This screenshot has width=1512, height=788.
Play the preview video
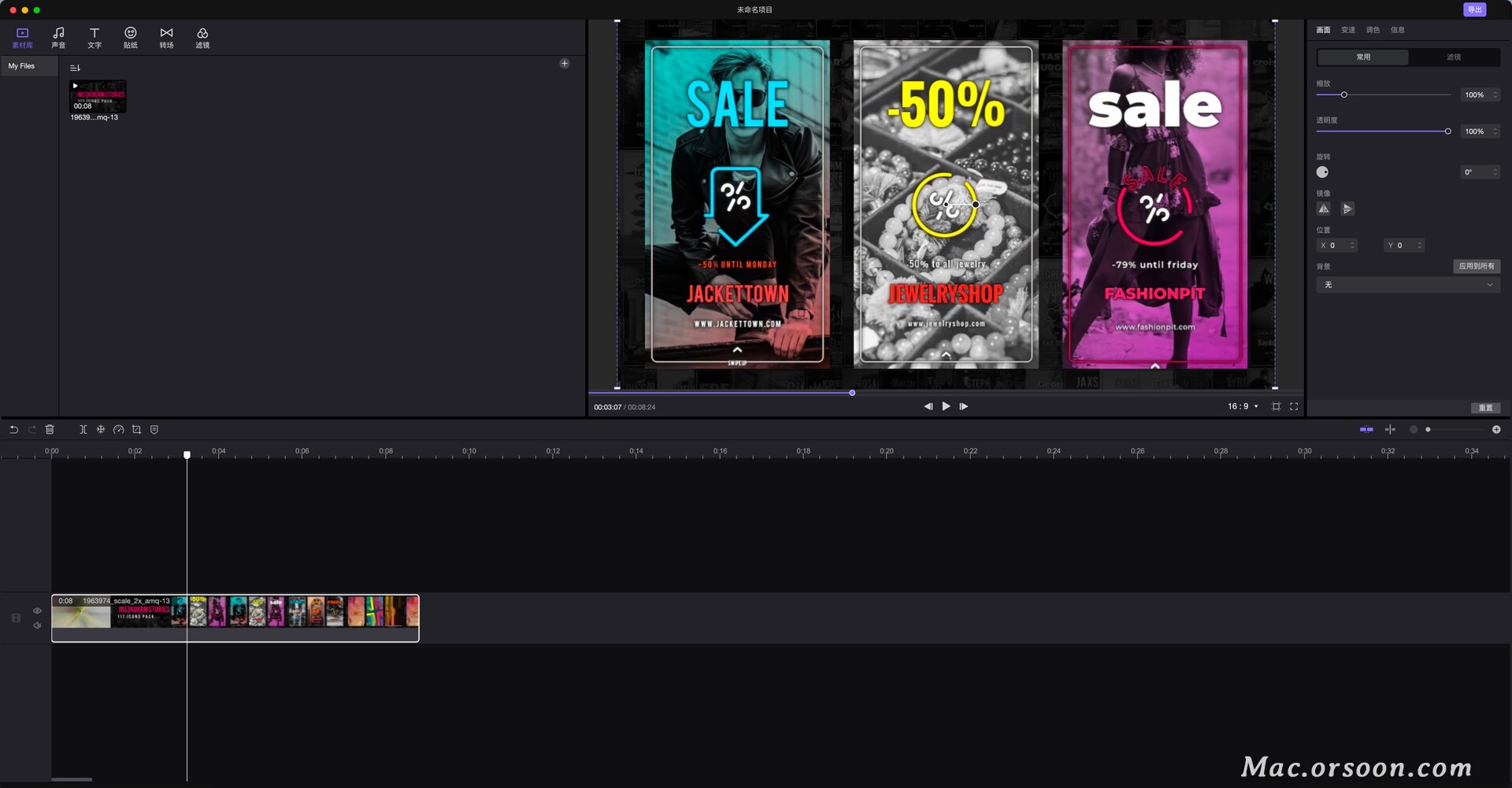point(946,407)
